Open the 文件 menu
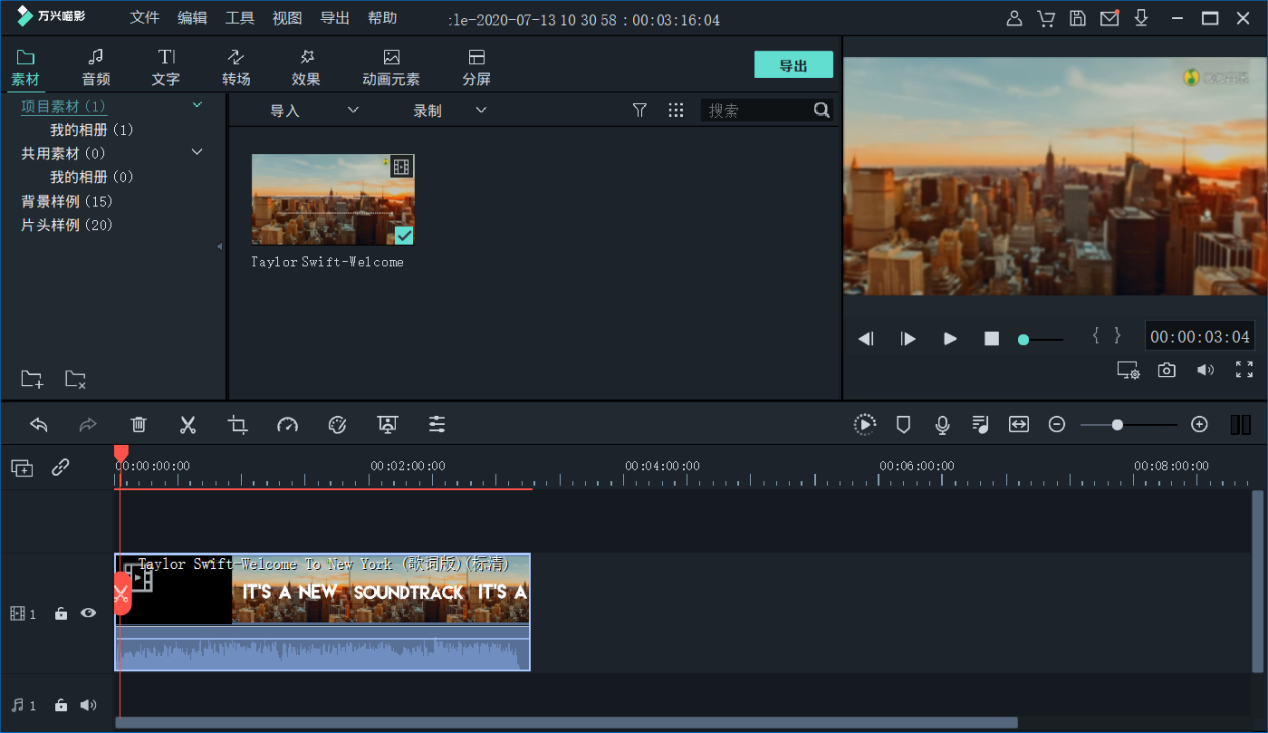This screenshot has width=1268, height=733. tap(145, 18)
